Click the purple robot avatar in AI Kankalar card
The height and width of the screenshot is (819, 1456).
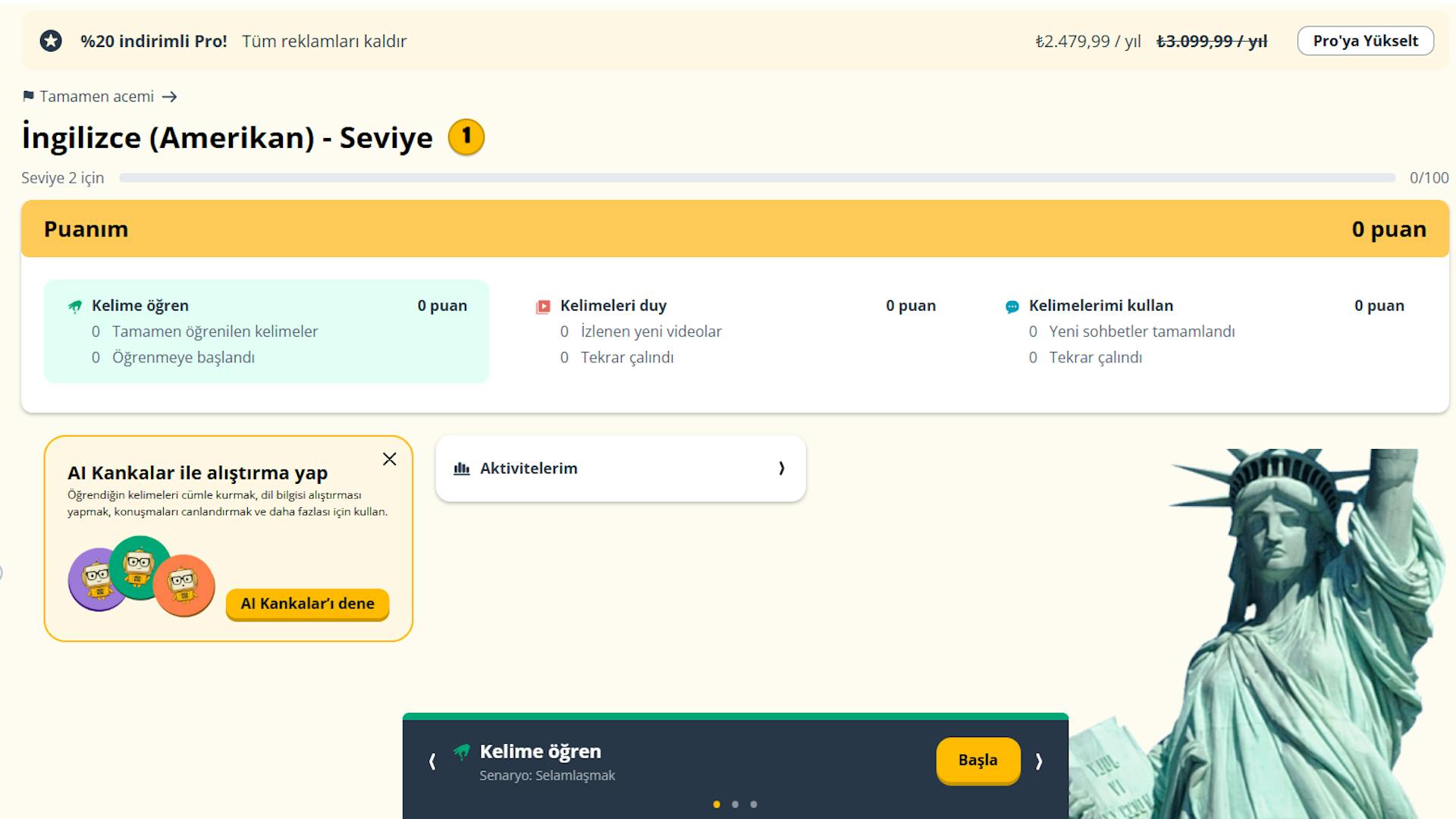click(x=97, y=579)
